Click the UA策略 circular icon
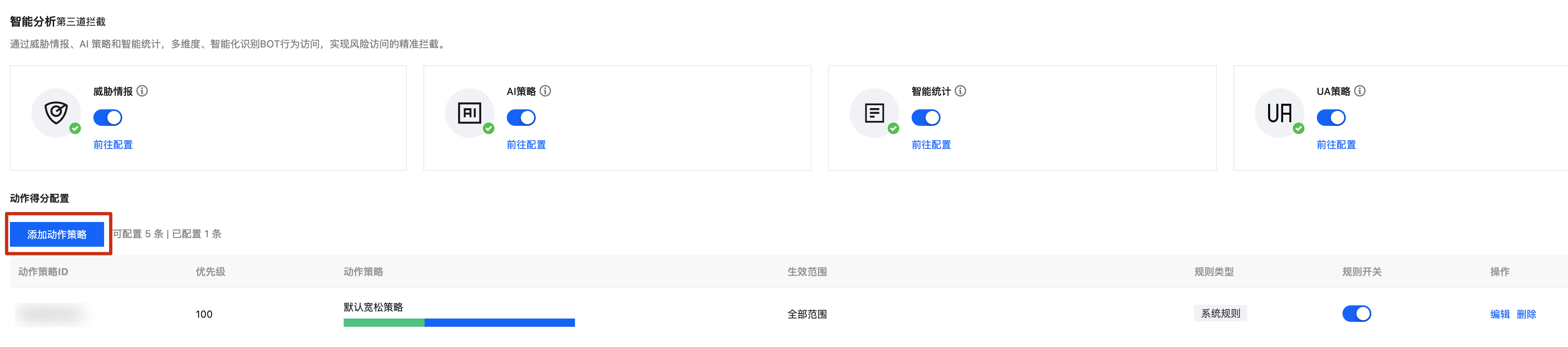 click(x=1280, y=113)
